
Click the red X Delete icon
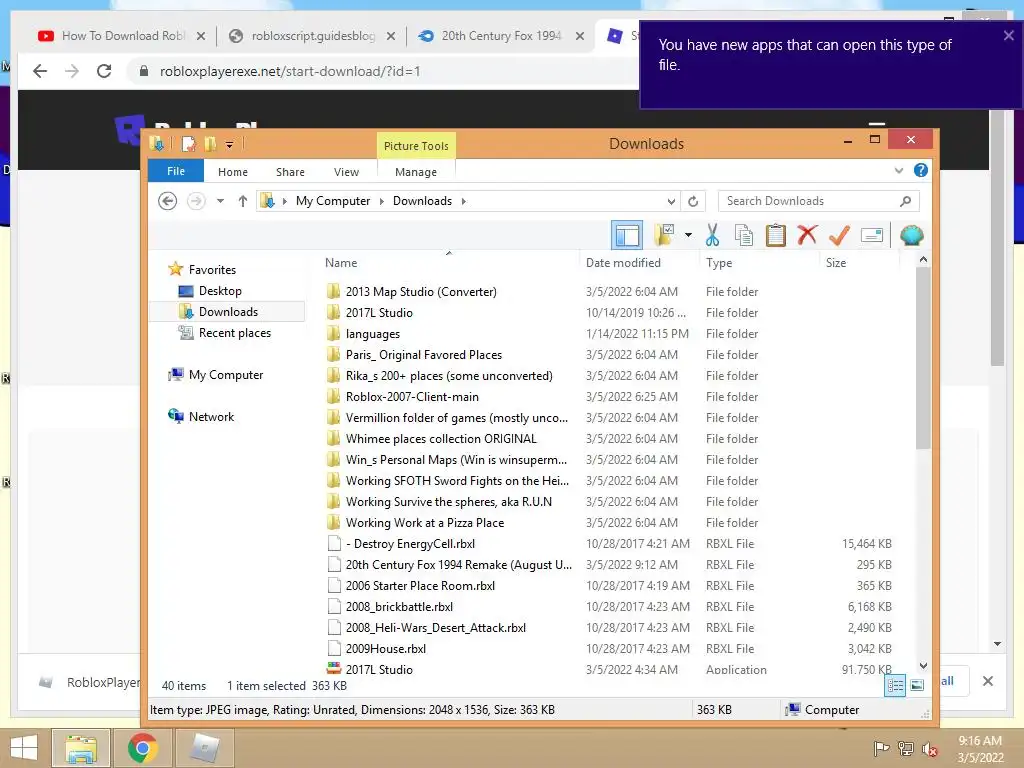807,234
